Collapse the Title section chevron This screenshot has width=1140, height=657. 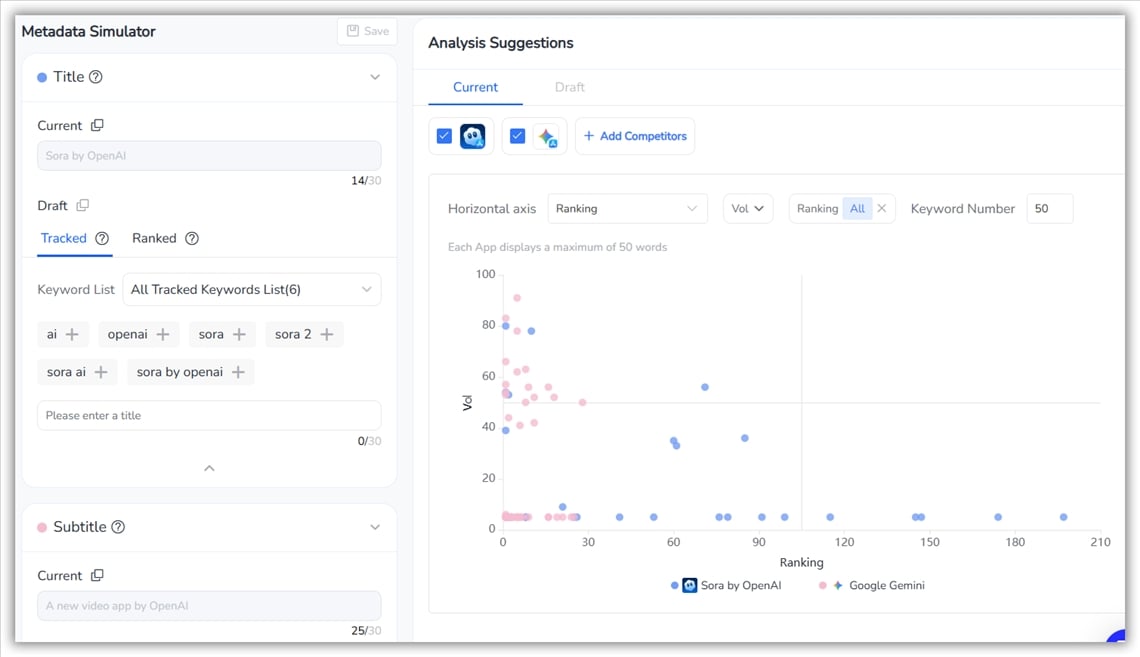click(375, 77)
